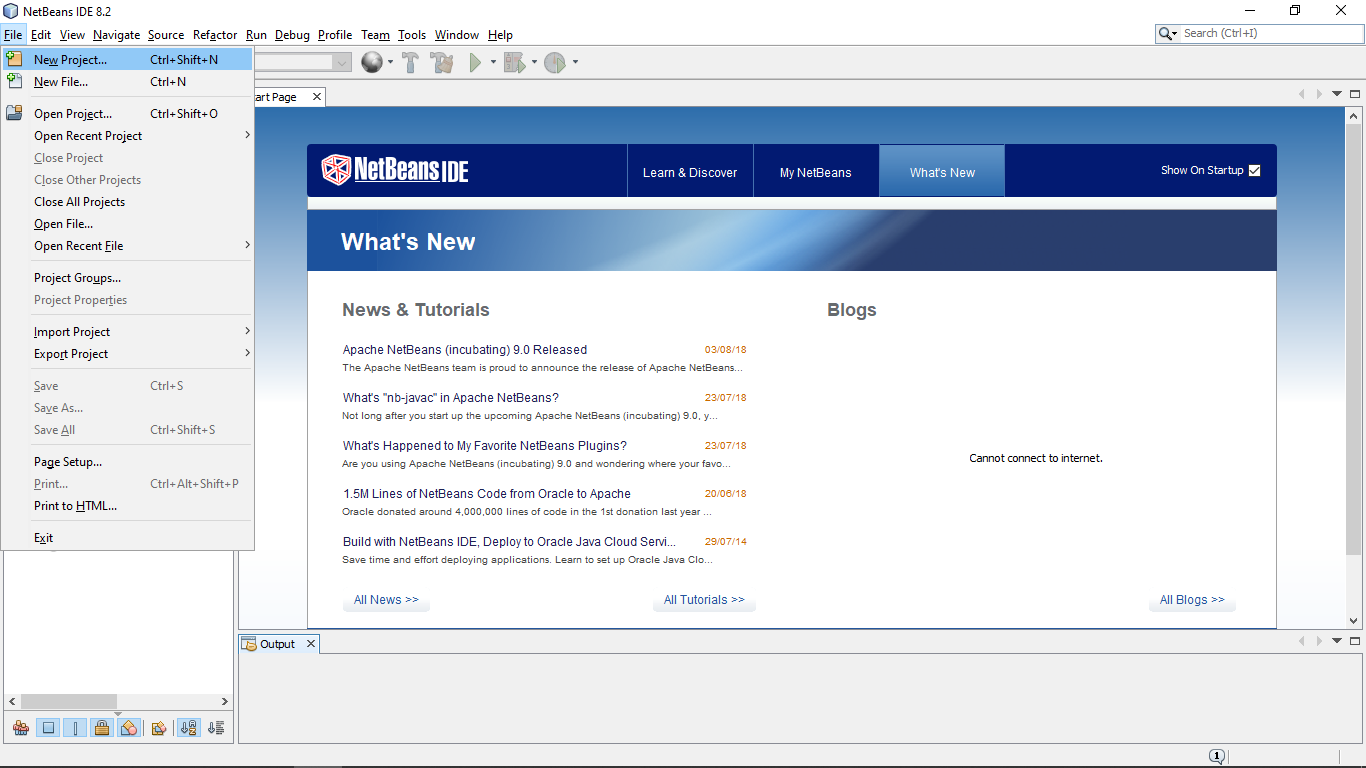Toggle Sort by Source button

(216, 728)
